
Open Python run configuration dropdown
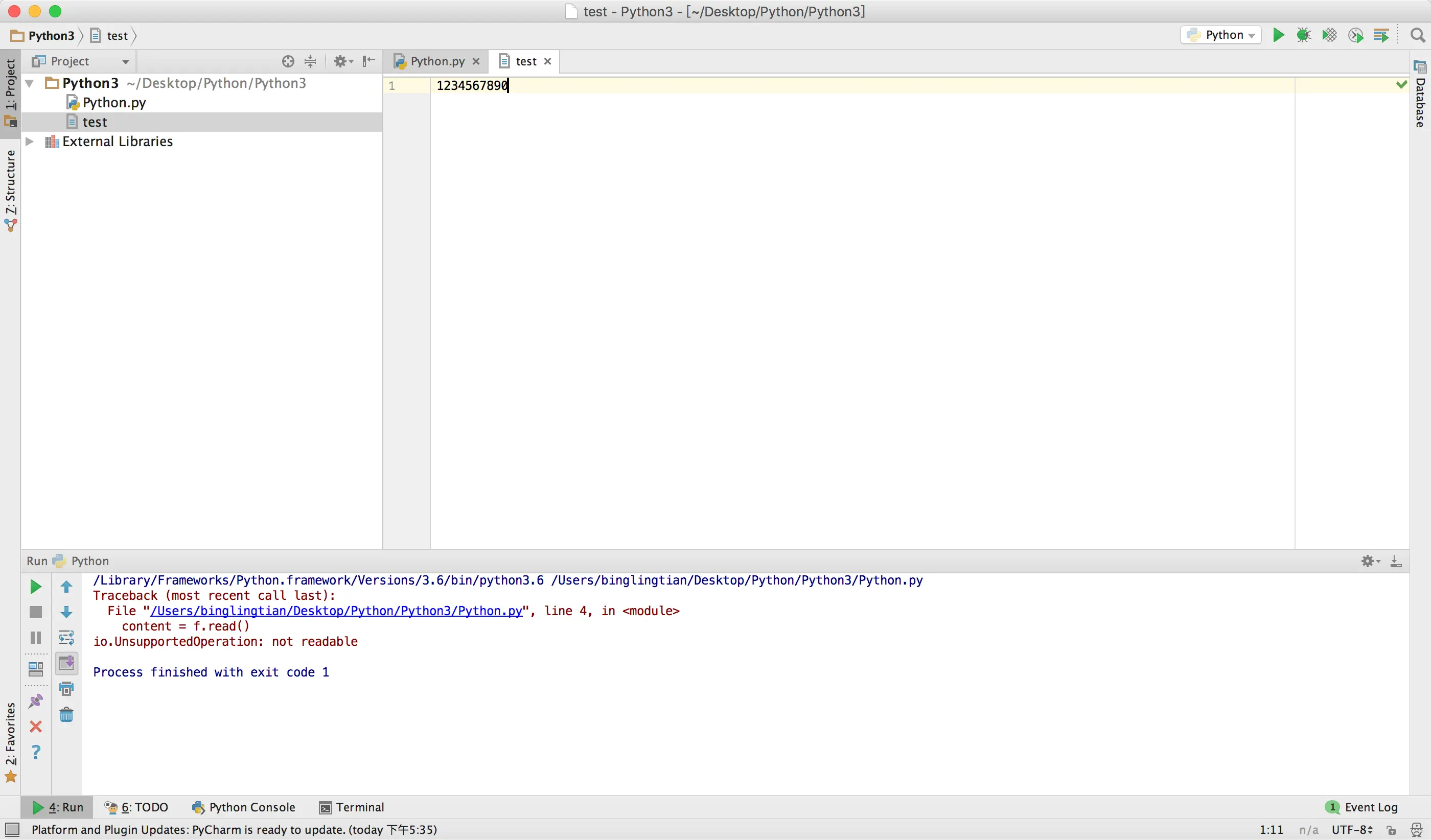point(1221,35)
